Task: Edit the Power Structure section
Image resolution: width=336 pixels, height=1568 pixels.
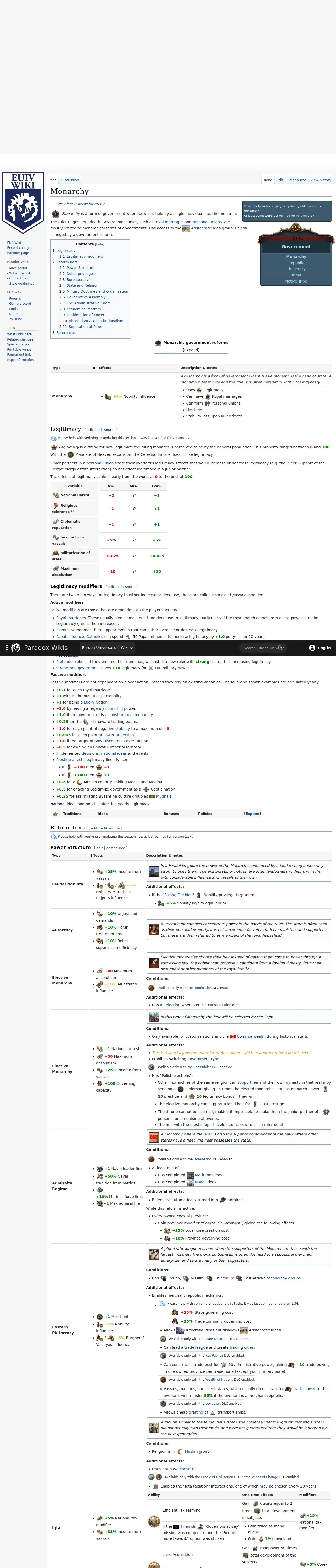Action: pos(99,848)
